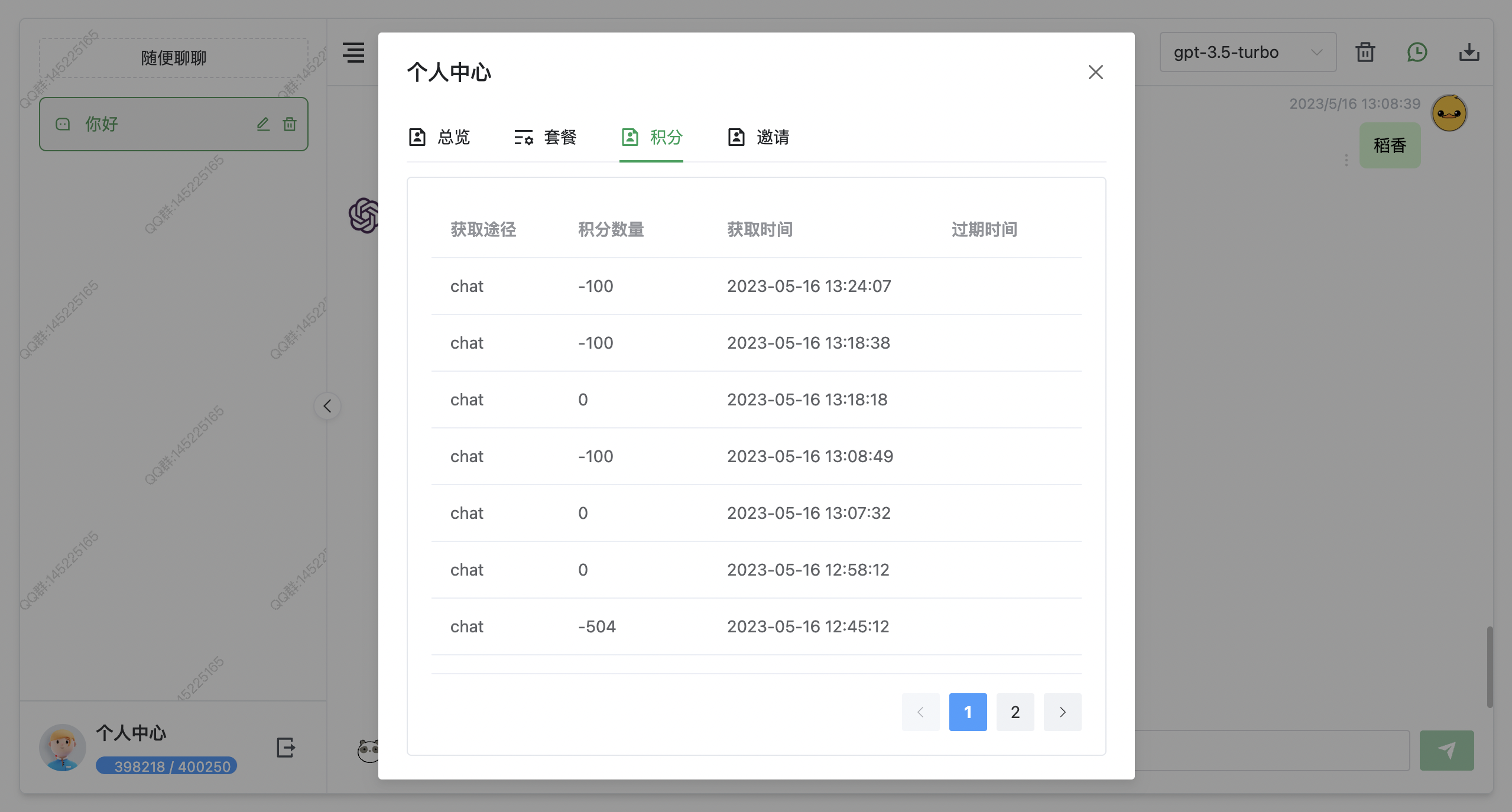Click the green send message button
Viewport: 1512px width, 812px height.
point(1446,750)
